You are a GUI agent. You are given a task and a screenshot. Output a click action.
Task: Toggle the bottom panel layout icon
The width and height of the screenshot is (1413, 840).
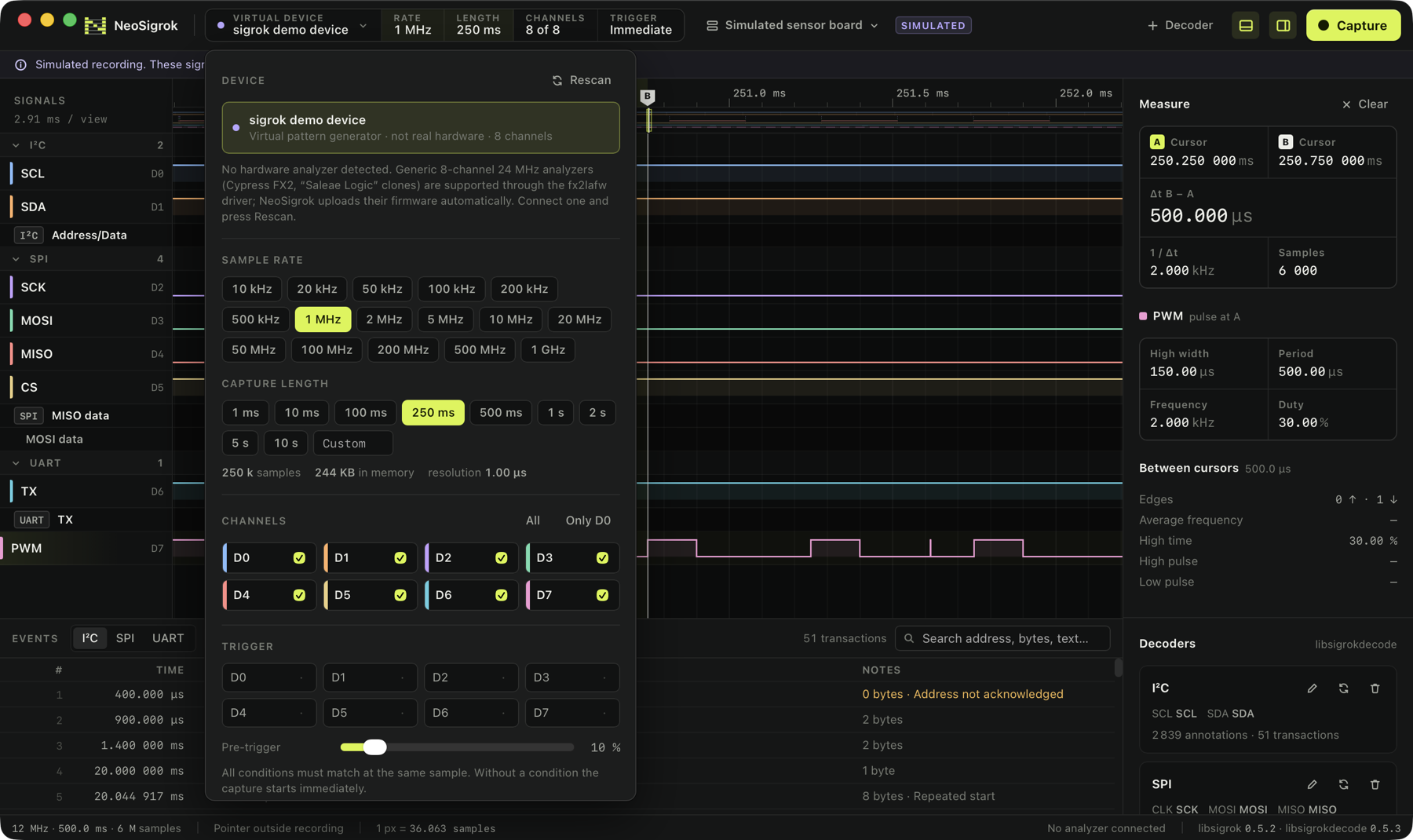coord(1246,25)
